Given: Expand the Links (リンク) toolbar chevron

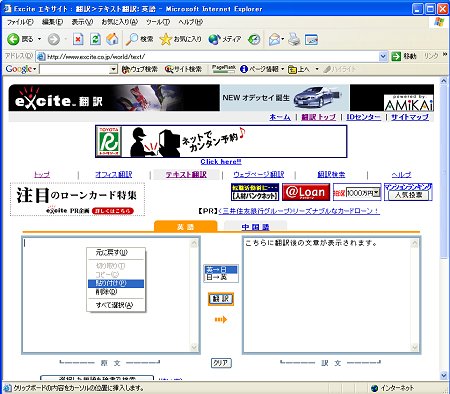Looking at the screenshot, I should click(445, 55).
